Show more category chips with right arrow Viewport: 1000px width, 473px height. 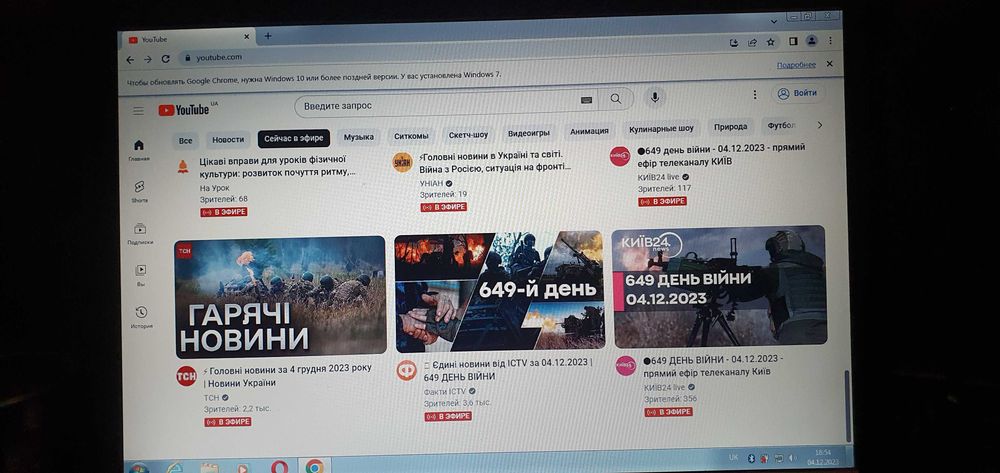(x=820, y=126)
